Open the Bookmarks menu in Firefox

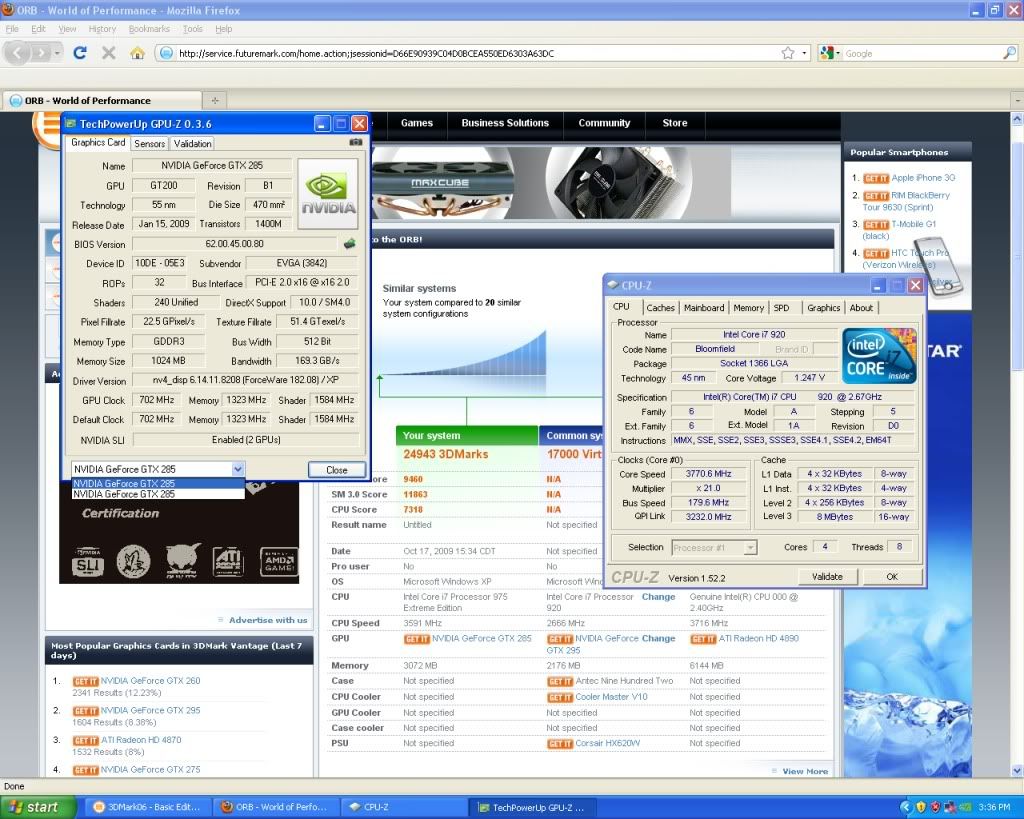[149, 29]
